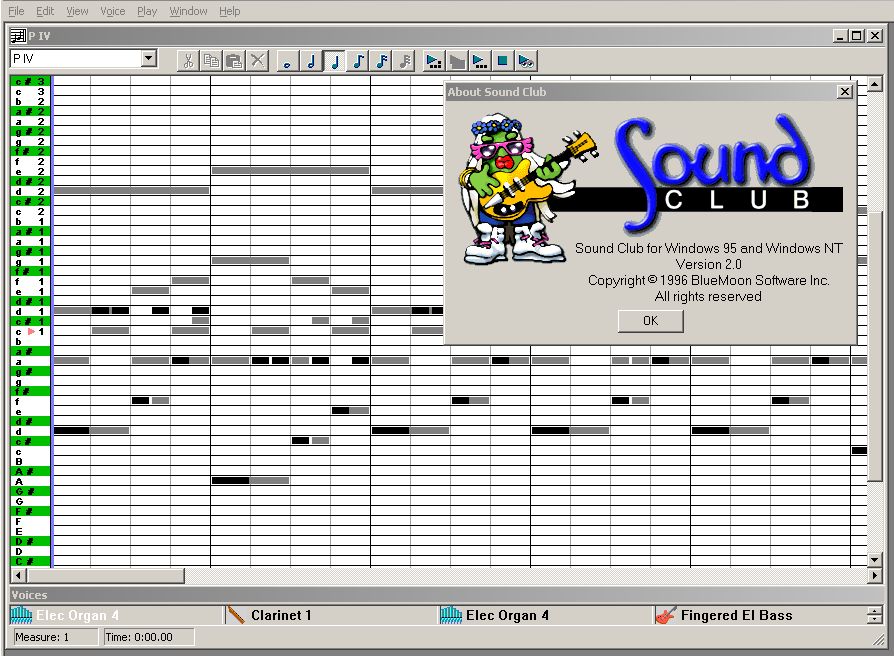Toggle the quarter note duration button
This screenshot has height=656, width=894.
pos(335,61)
